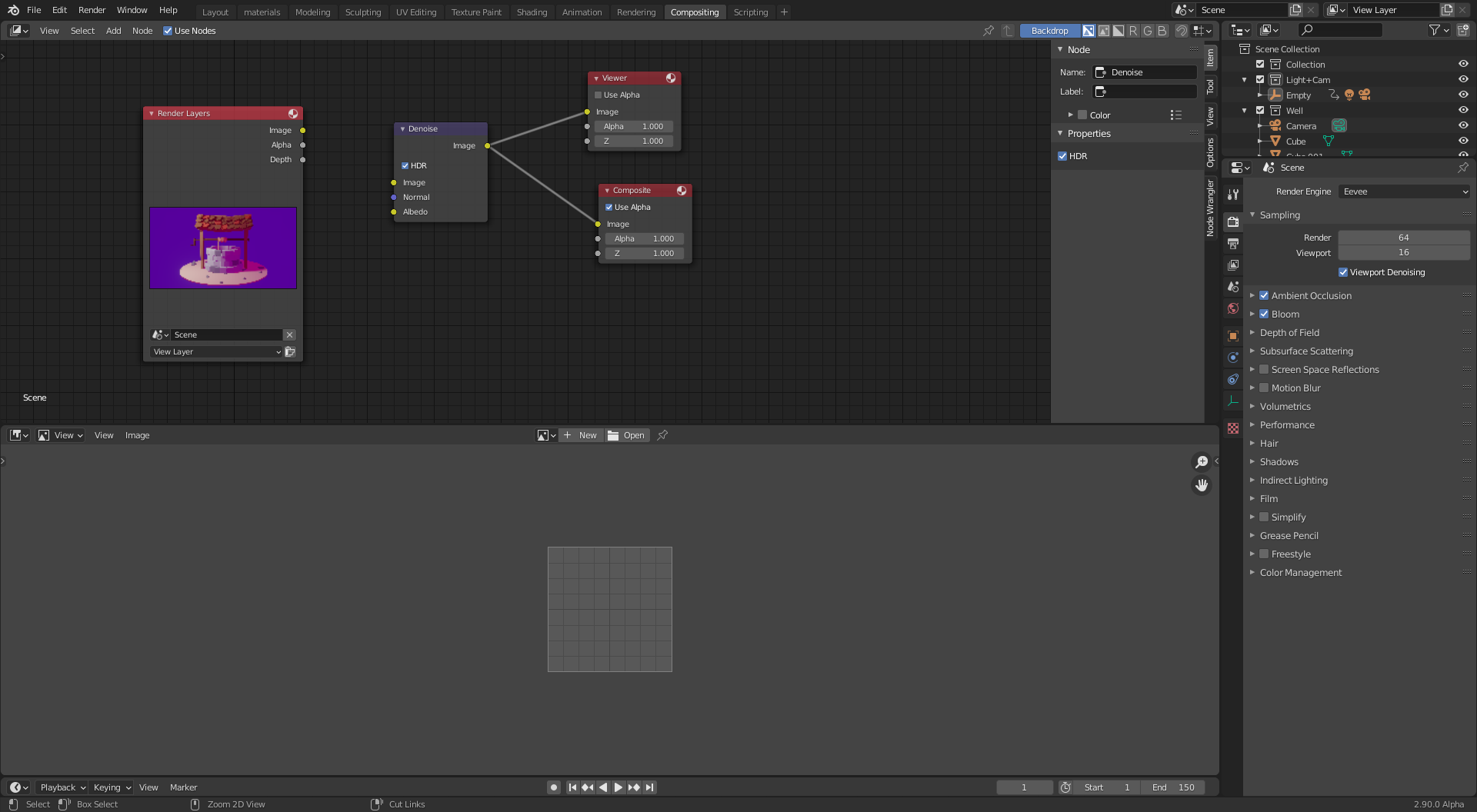Open the World properties globe icon
Image resolution: width=1477 pixels, height=812 pixels.
pos(1233,308)
